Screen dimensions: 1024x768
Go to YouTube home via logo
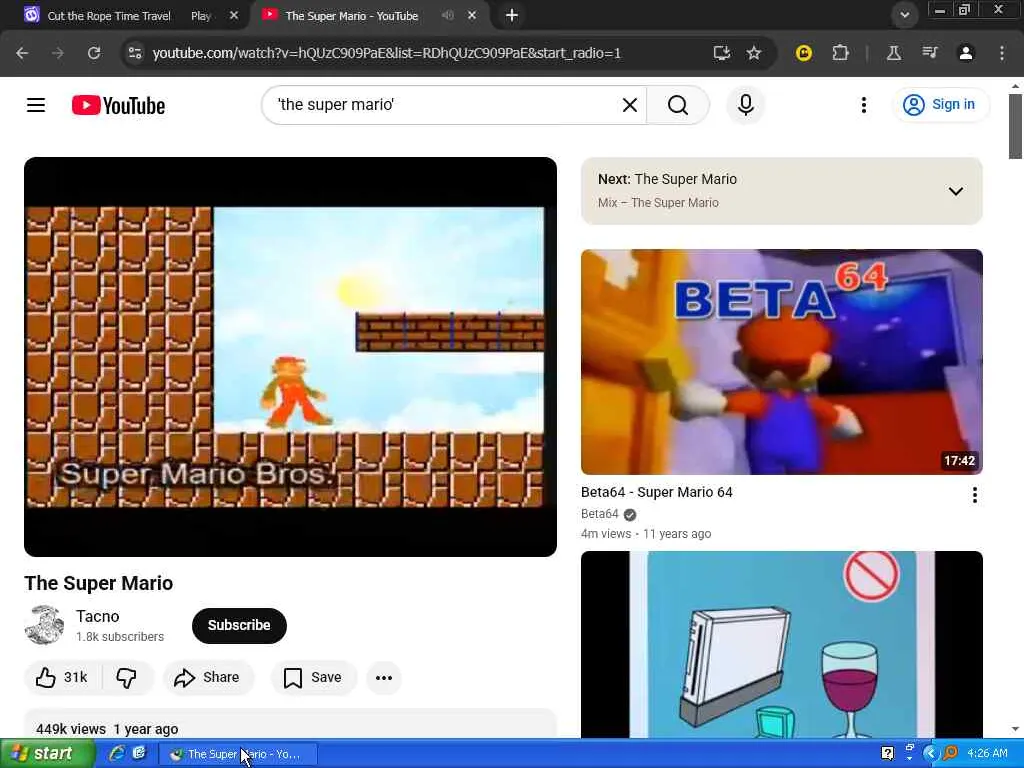(118, 105)
